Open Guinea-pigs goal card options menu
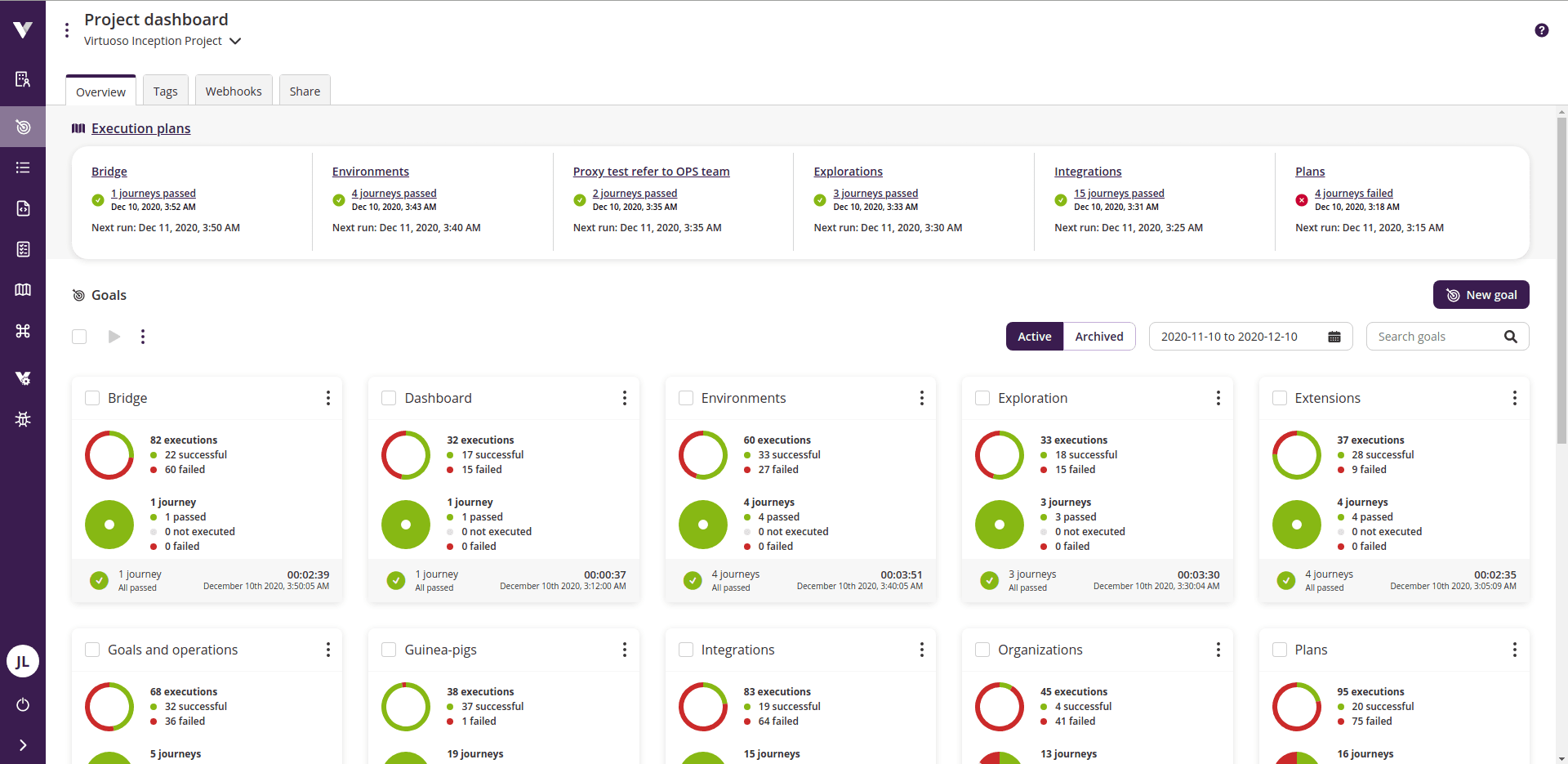Viewport: 1568px width, 764px height. pyautogui.click(x=625, y=650)
